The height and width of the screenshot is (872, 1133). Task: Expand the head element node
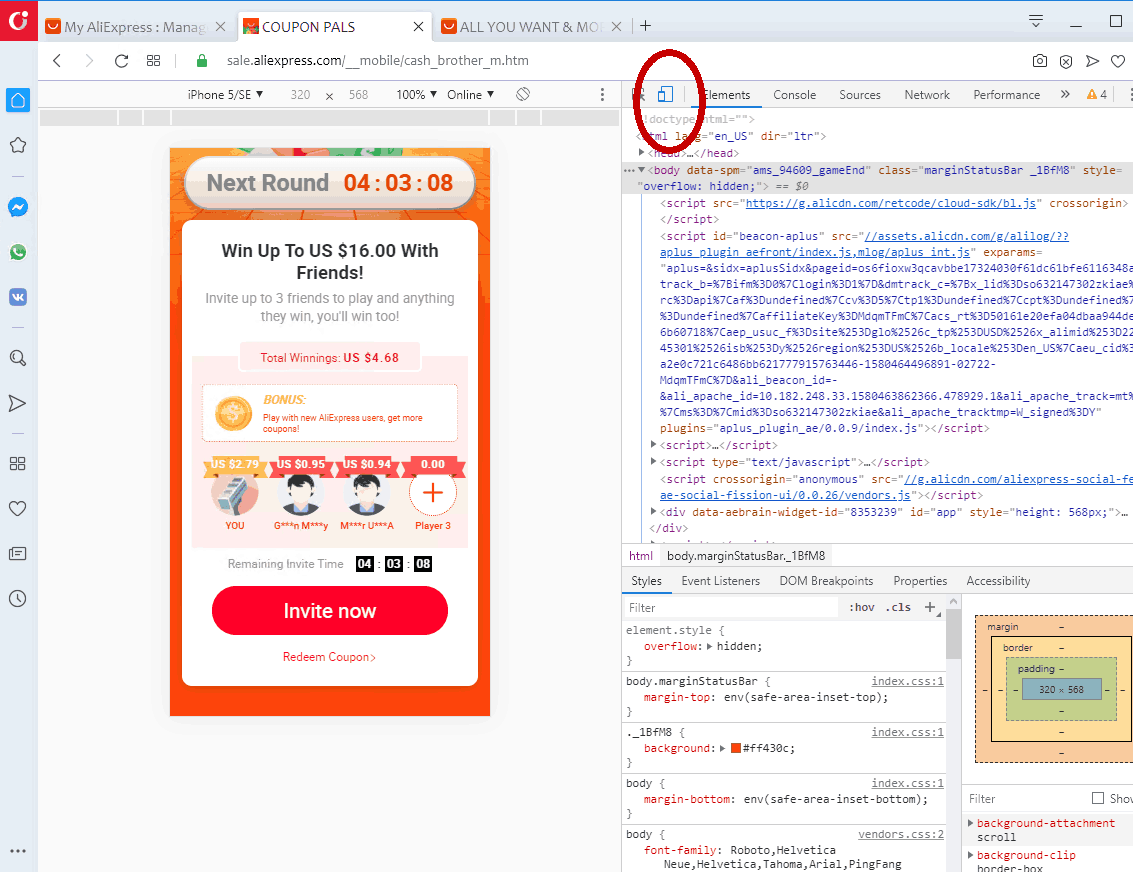coord(642,152)
